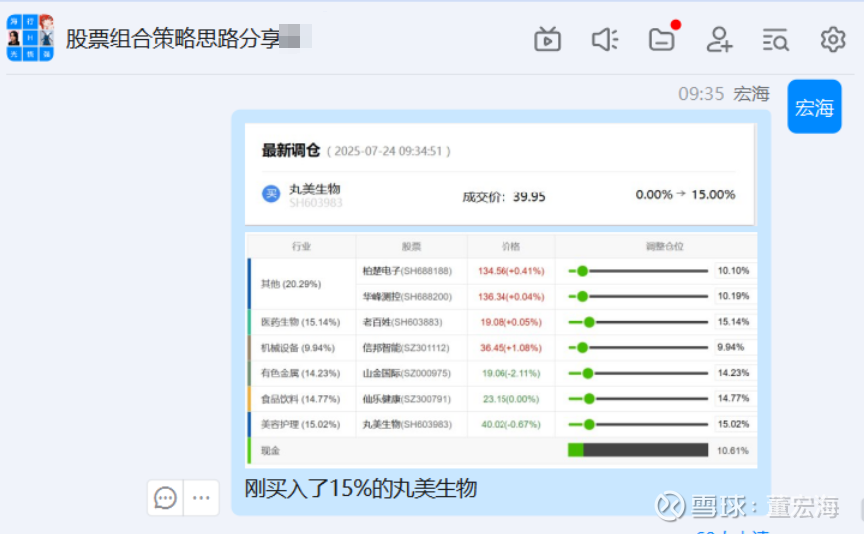Image resolution: width=864 pixels, height=534 pixels.
Task: Click the price 40.02(-0.67%)
Action: point(511,424)
